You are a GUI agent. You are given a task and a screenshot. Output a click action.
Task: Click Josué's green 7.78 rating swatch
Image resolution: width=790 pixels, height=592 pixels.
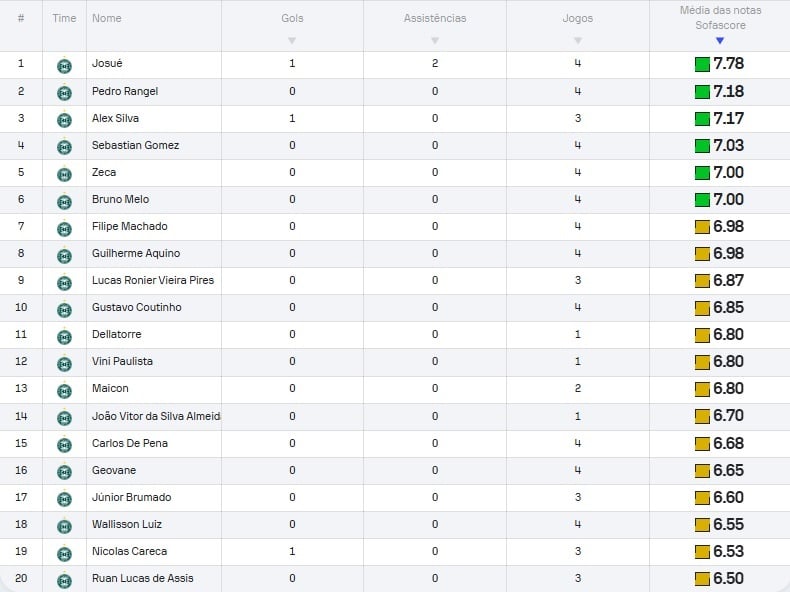pos(702,64)
